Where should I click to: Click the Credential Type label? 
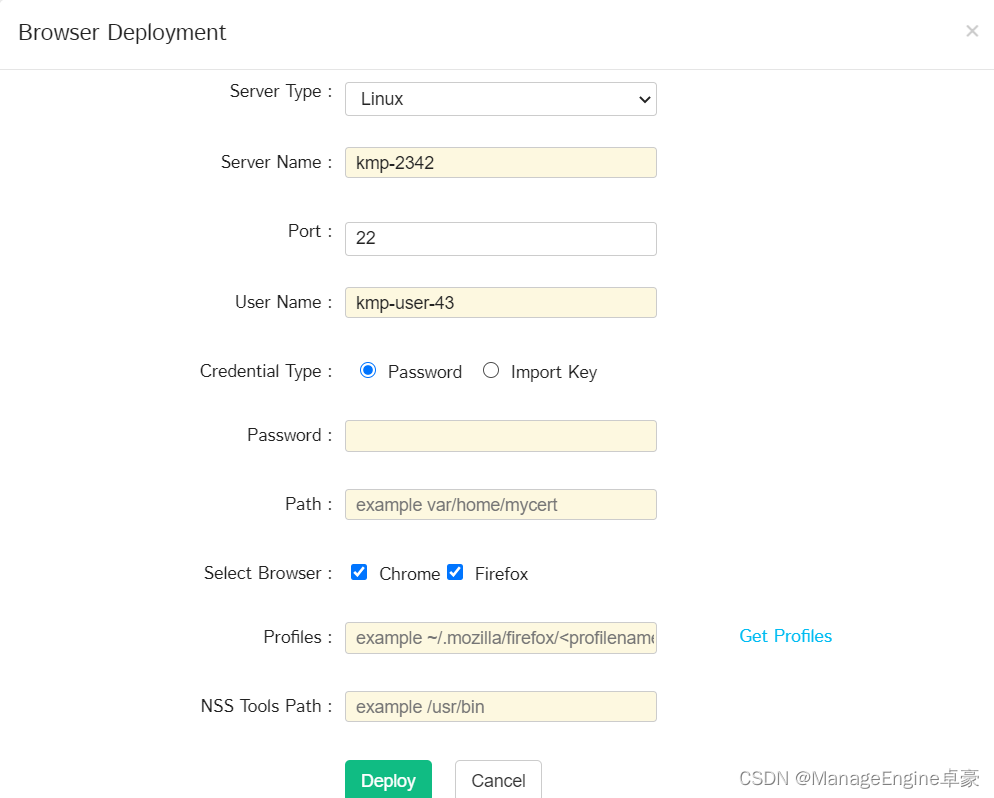(x=266, y=371)
